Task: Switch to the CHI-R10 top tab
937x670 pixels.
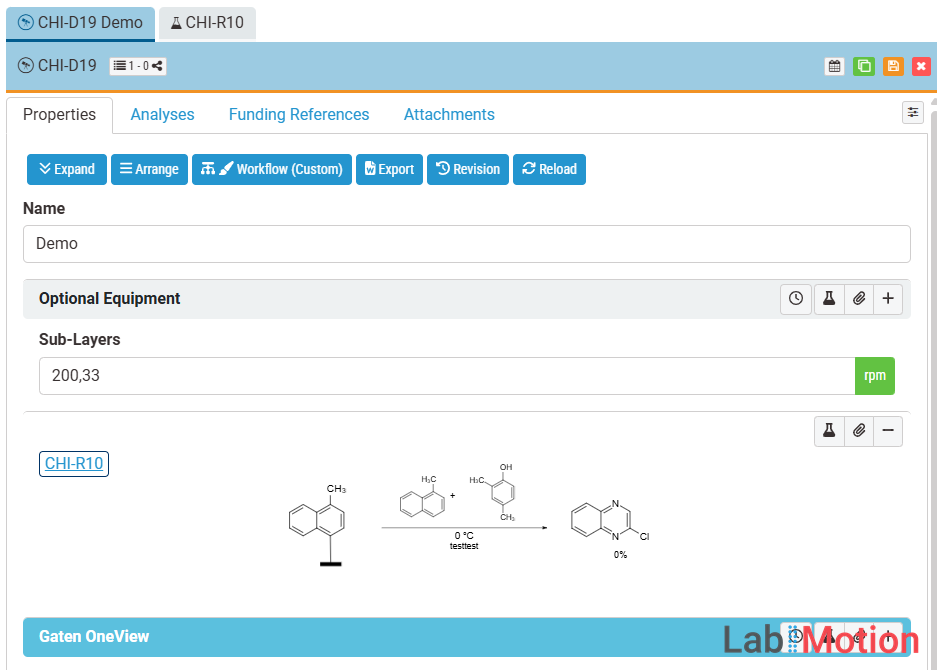Action: [207, 22]
